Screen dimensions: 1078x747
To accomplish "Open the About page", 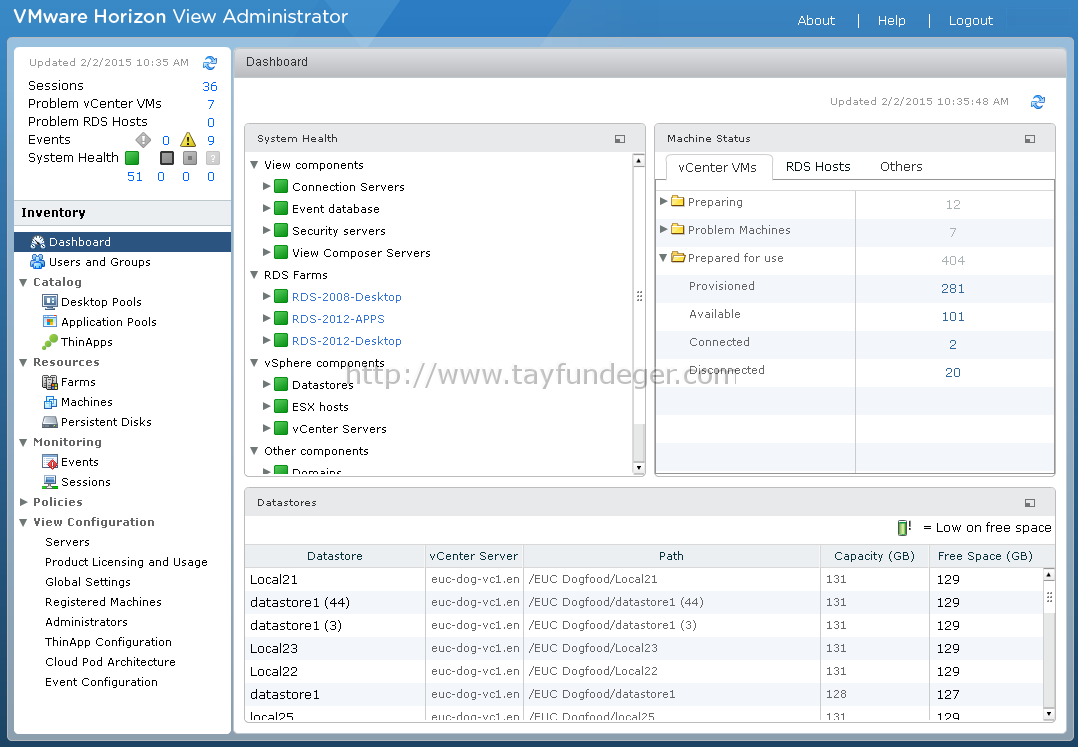I will point(816,21).
